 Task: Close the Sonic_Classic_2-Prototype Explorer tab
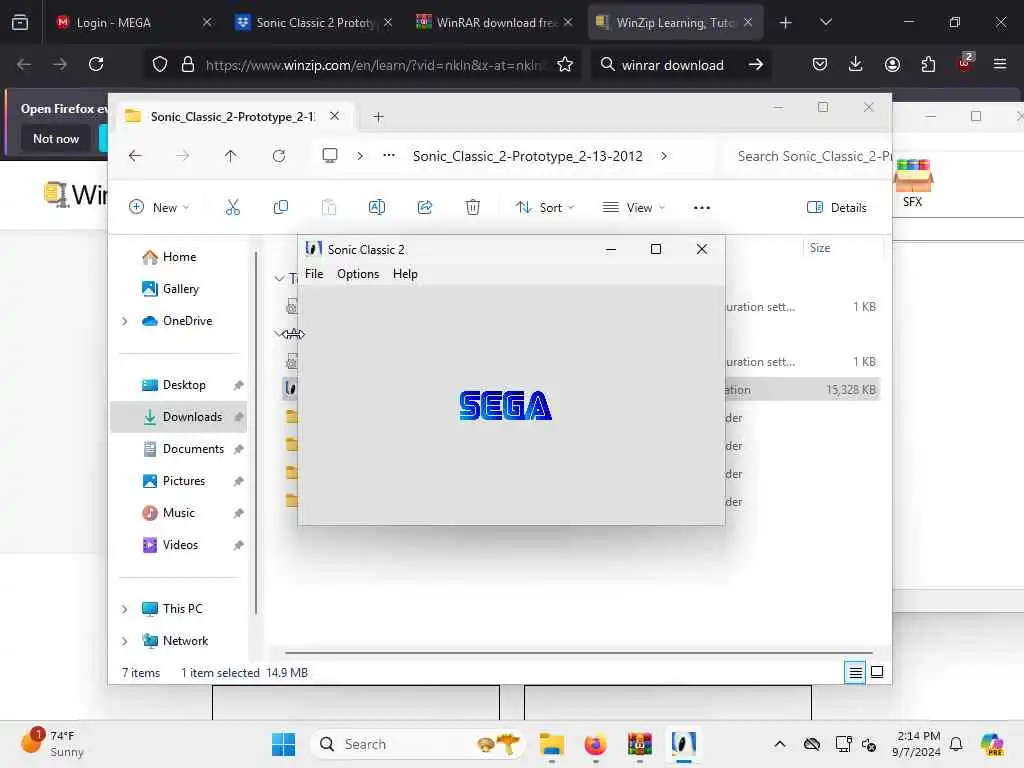[334, 116]
